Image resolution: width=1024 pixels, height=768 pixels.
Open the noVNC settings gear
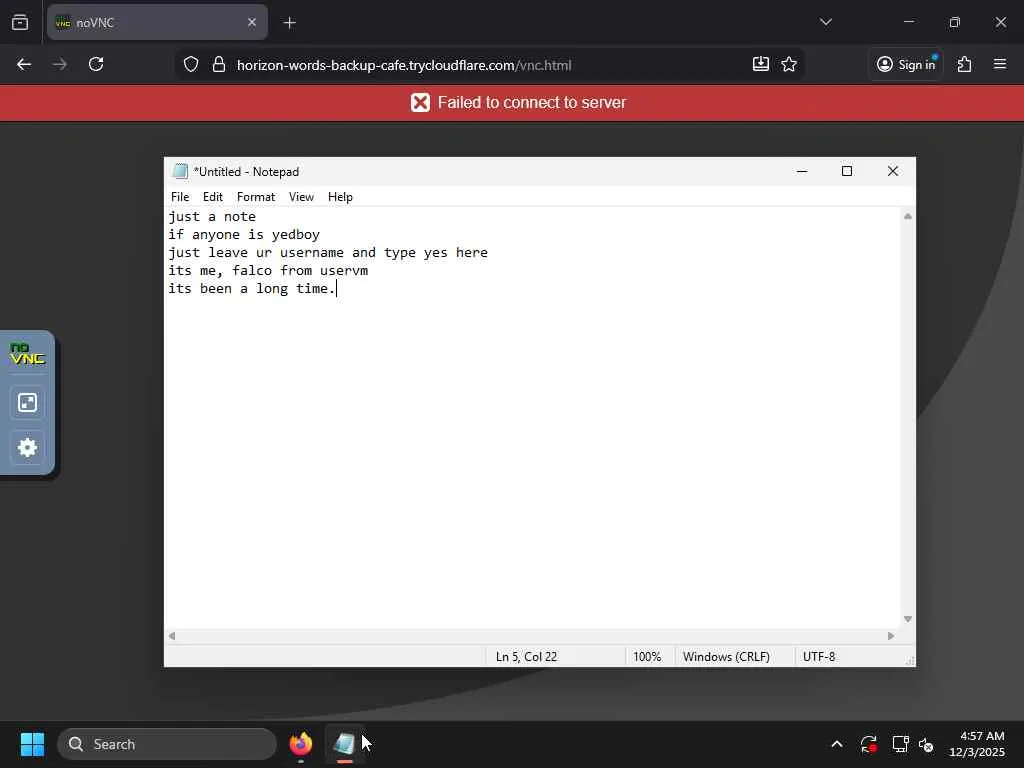click(x=27, y=447)
